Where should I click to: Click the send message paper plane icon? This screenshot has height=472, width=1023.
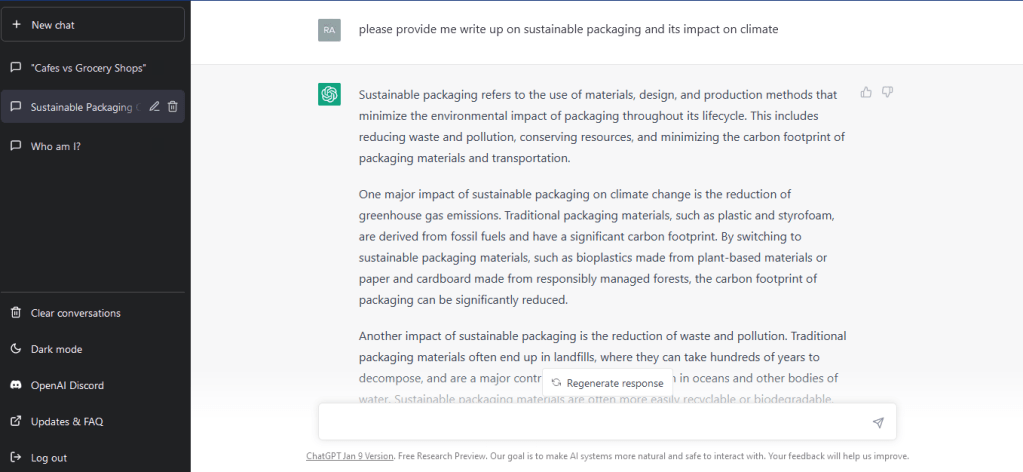click(878, 423)
